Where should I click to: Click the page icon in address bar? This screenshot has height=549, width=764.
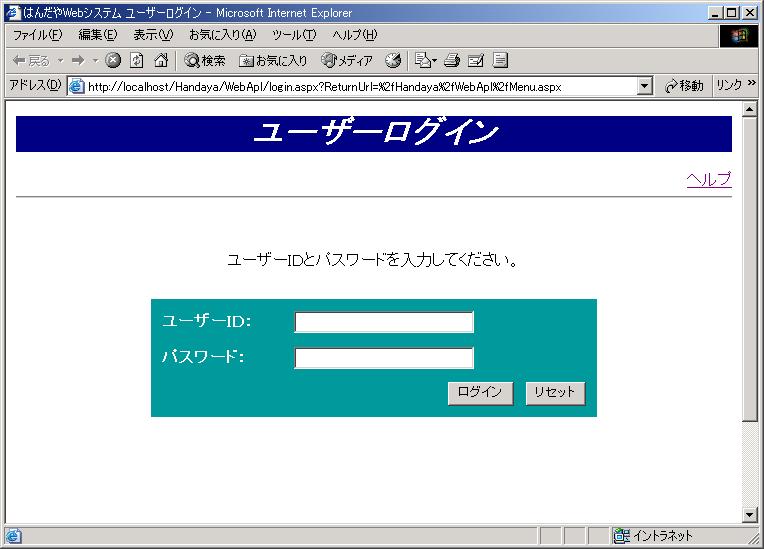pyautogui.click(x=76, y=86)
